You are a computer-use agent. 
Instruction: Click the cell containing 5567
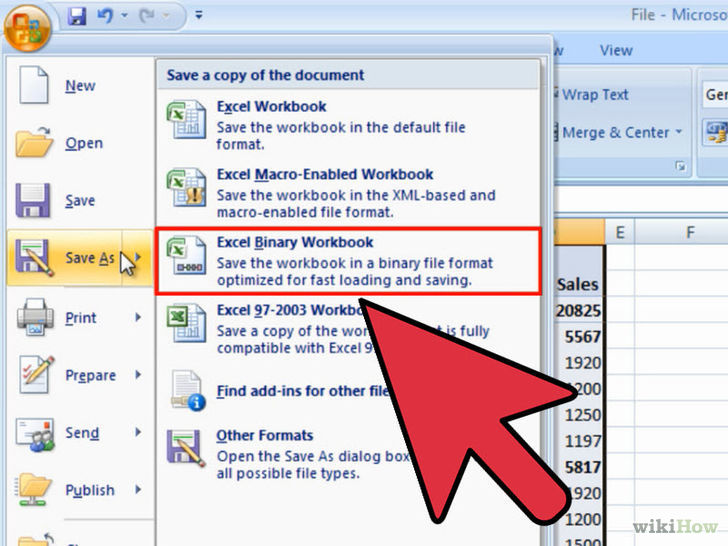point(578,336)
